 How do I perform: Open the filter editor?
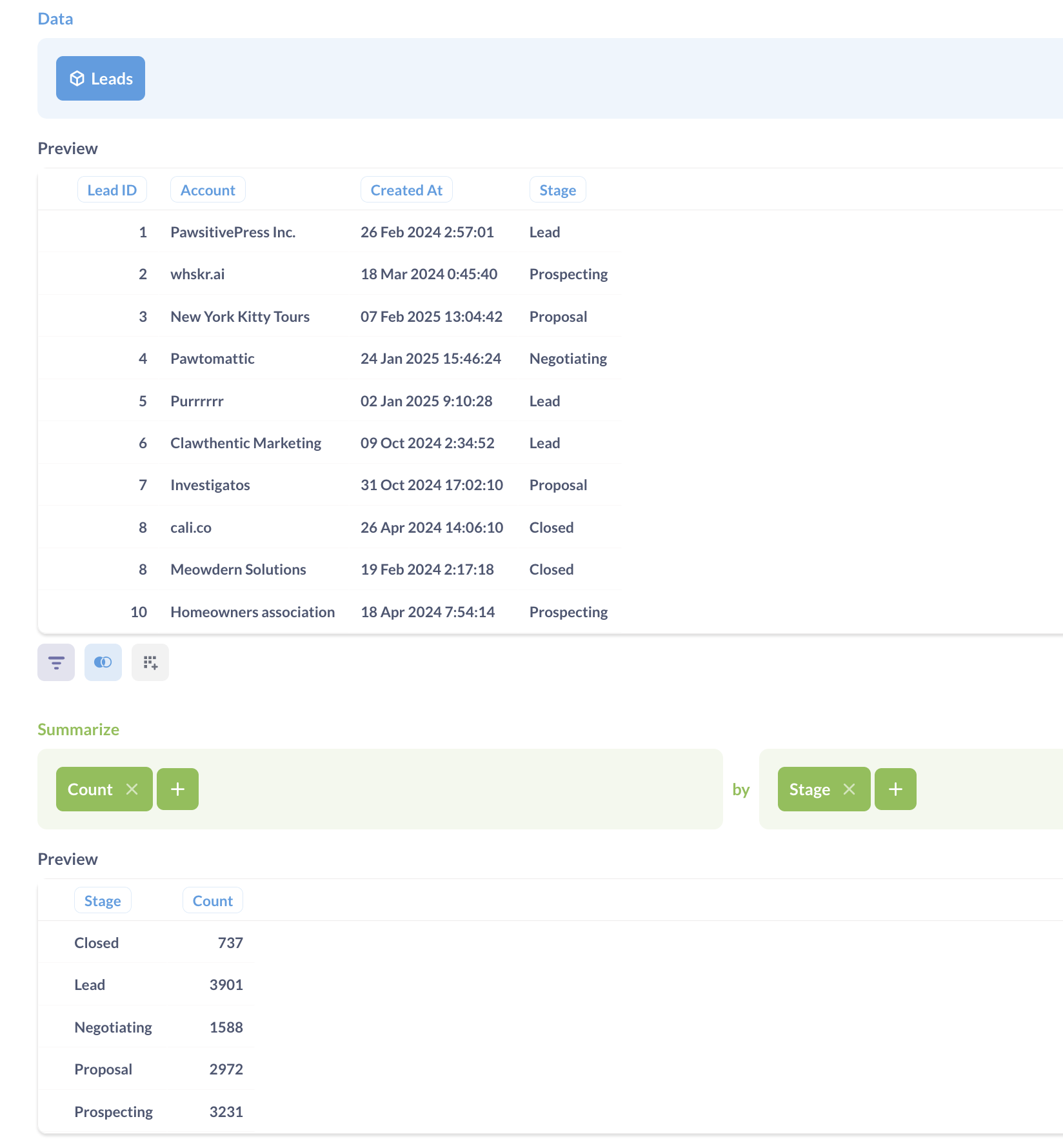pyautogui.click(x=55, y=662)
